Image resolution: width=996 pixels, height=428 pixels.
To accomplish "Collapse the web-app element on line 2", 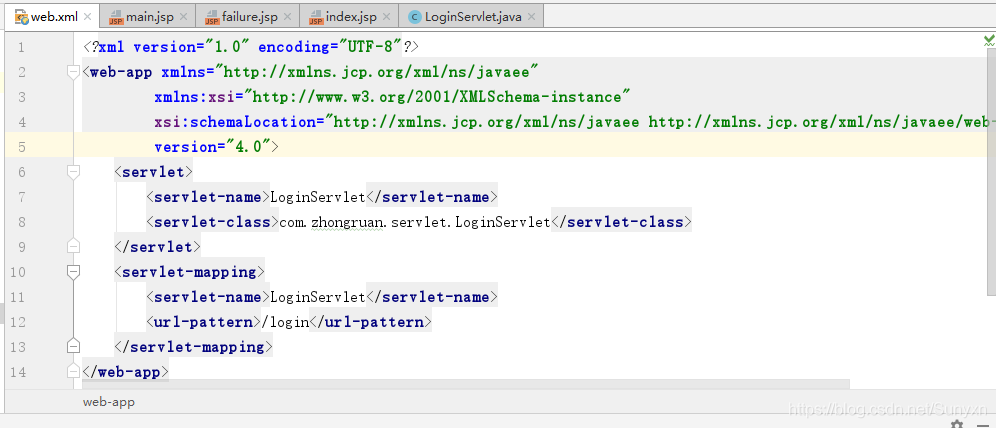I will [x=74, y=72].
